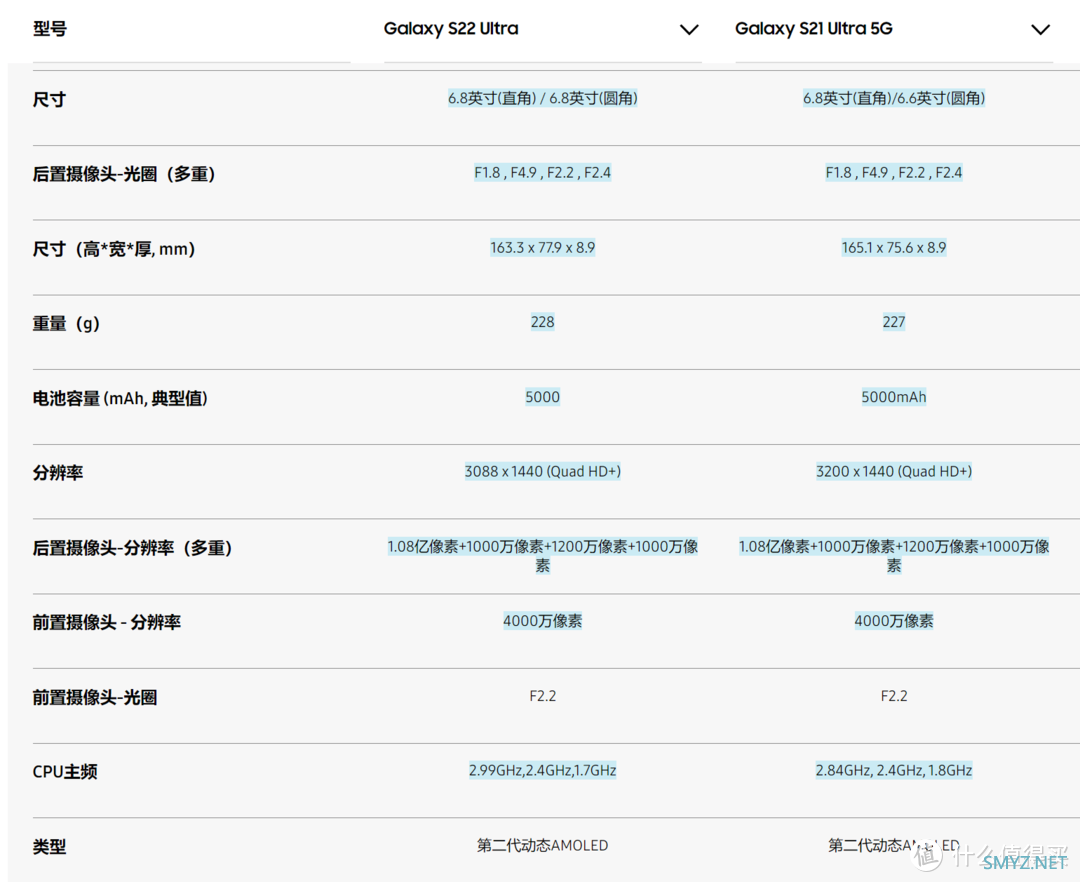The height and width of the screenshot is (882, 1080).
Task: Select dimensions 163.3 x 77.9 x 8.9
Action: click(543, 248)
